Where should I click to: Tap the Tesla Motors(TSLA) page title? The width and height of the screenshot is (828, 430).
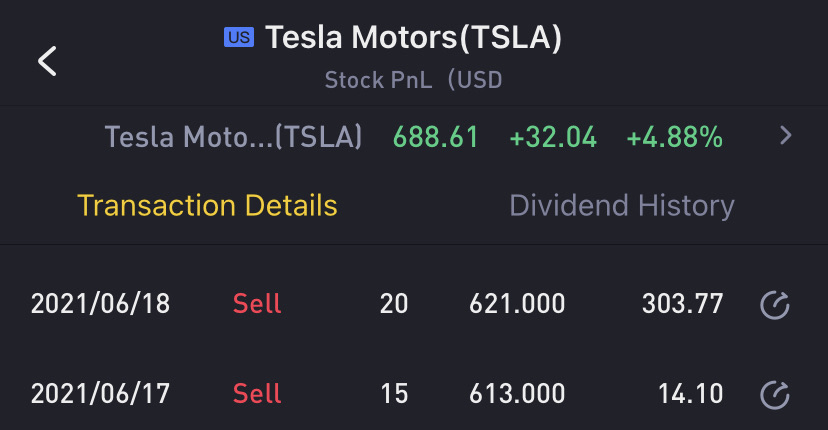click(x=413, y=39)
